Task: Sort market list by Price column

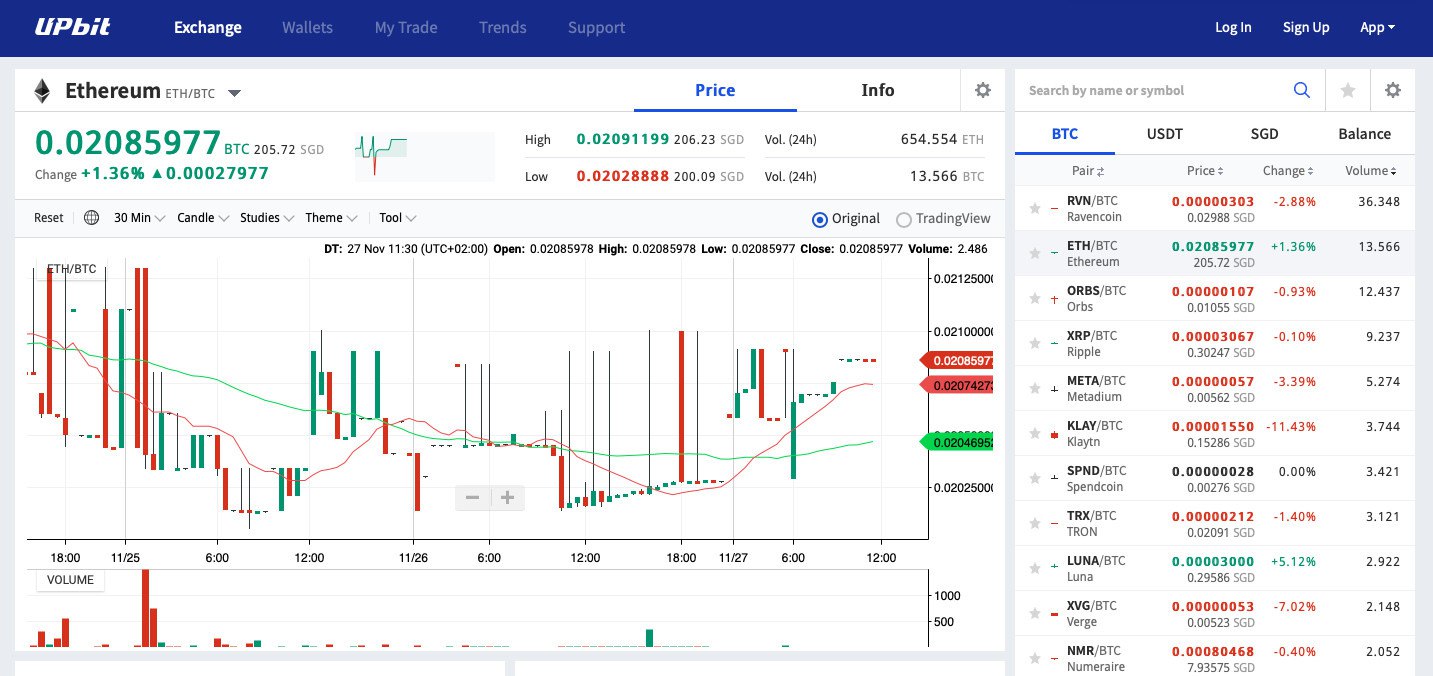Action: (1205, 171)
